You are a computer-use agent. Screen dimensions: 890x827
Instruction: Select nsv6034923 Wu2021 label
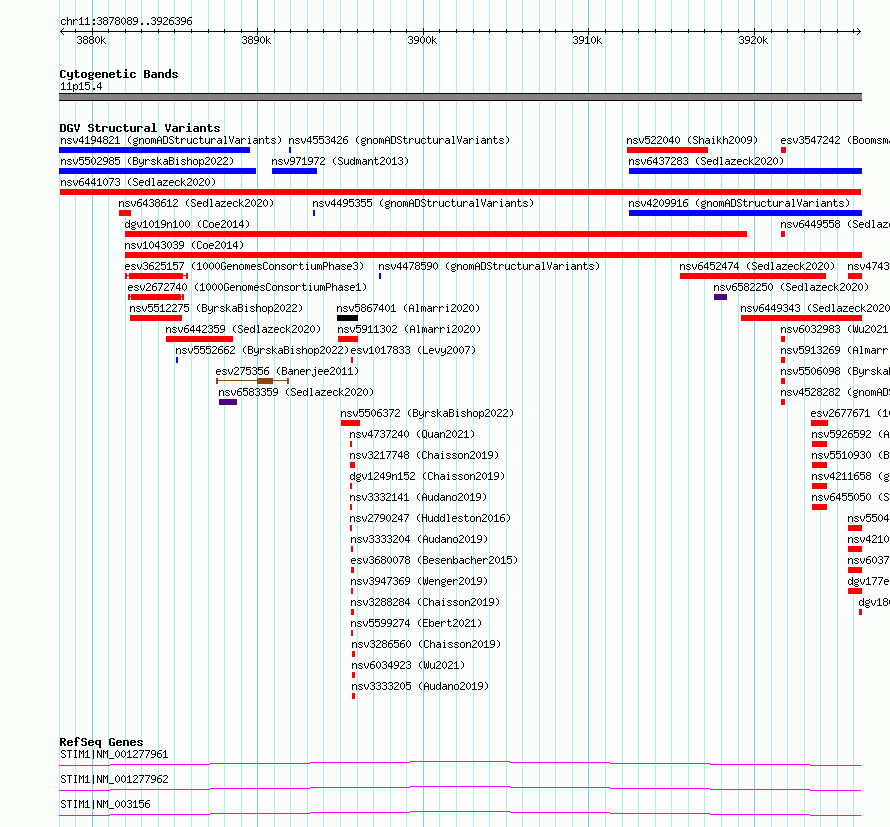click(x=408, y=665)
